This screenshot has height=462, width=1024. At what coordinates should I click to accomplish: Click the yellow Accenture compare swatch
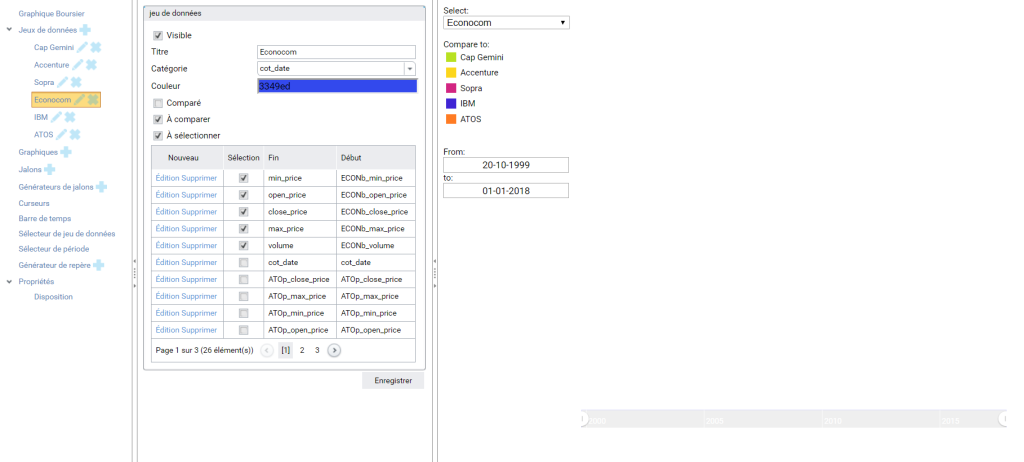tap(451, 73)
